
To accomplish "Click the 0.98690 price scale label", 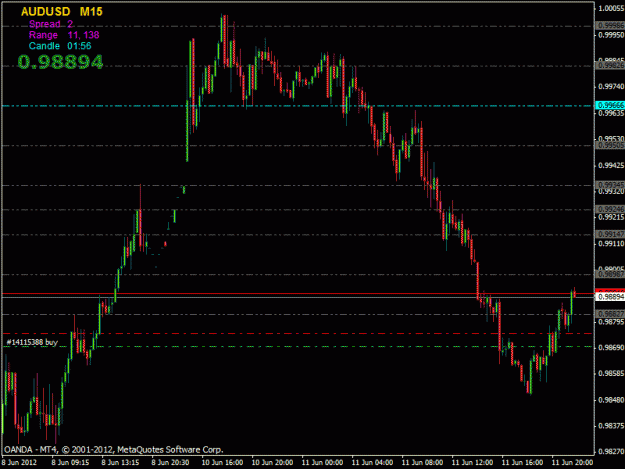I will tap(611, 348).
